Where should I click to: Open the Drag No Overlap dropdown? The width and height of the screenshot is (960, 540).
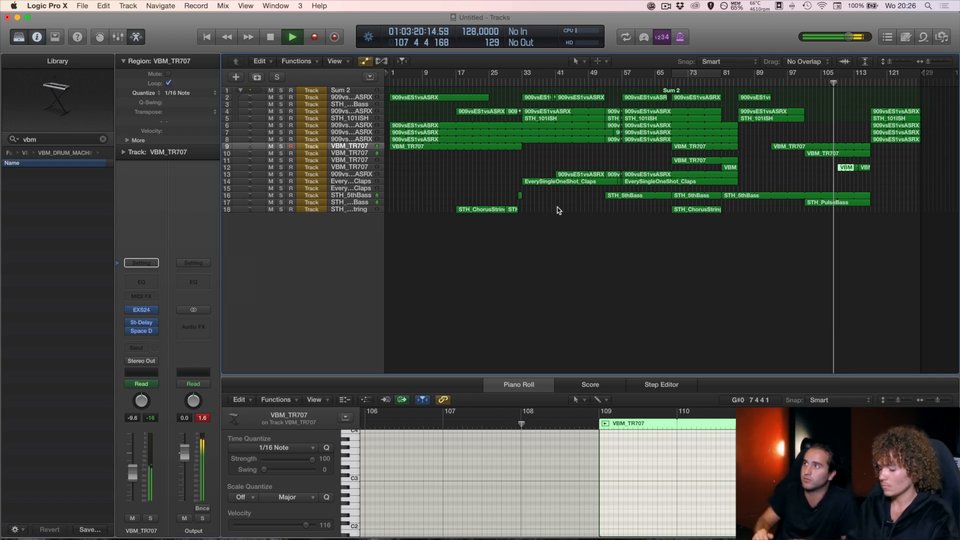tap(807, 62)
